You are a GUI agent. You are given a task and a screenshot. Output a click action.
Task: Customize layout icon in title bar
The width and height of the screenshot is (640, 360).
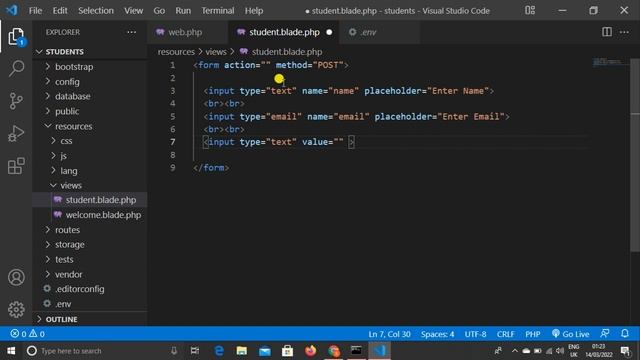coord(530,11)
